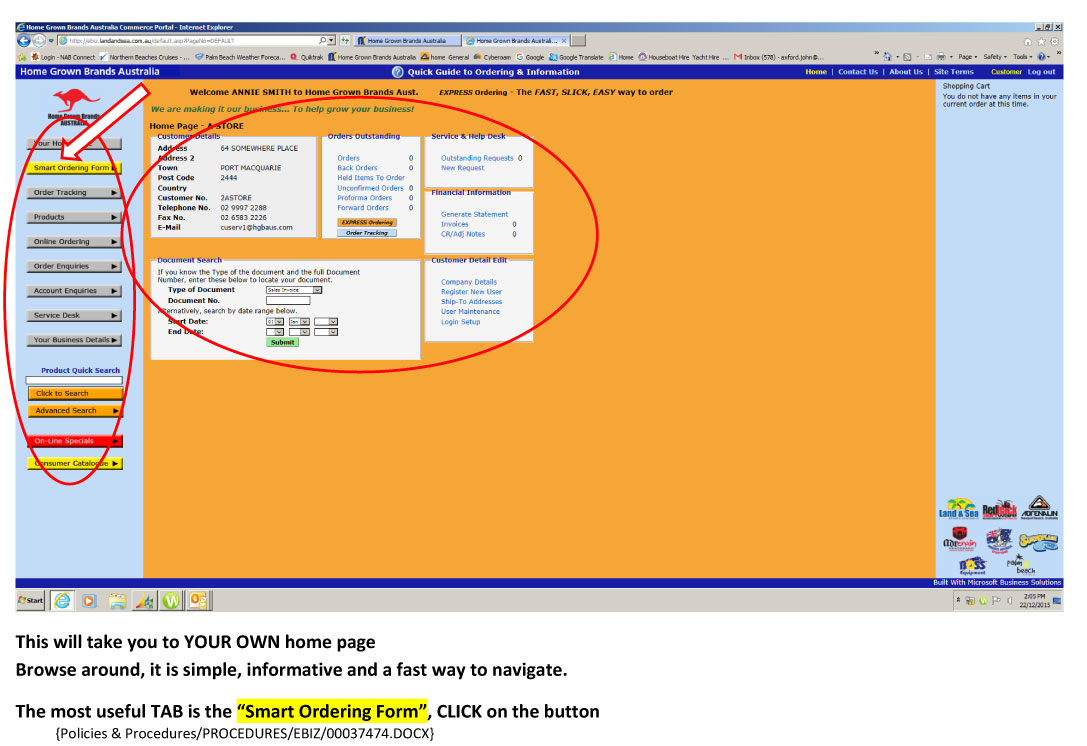Click the Generate Statement link
1087x746 pixels.
pos(474,214)
